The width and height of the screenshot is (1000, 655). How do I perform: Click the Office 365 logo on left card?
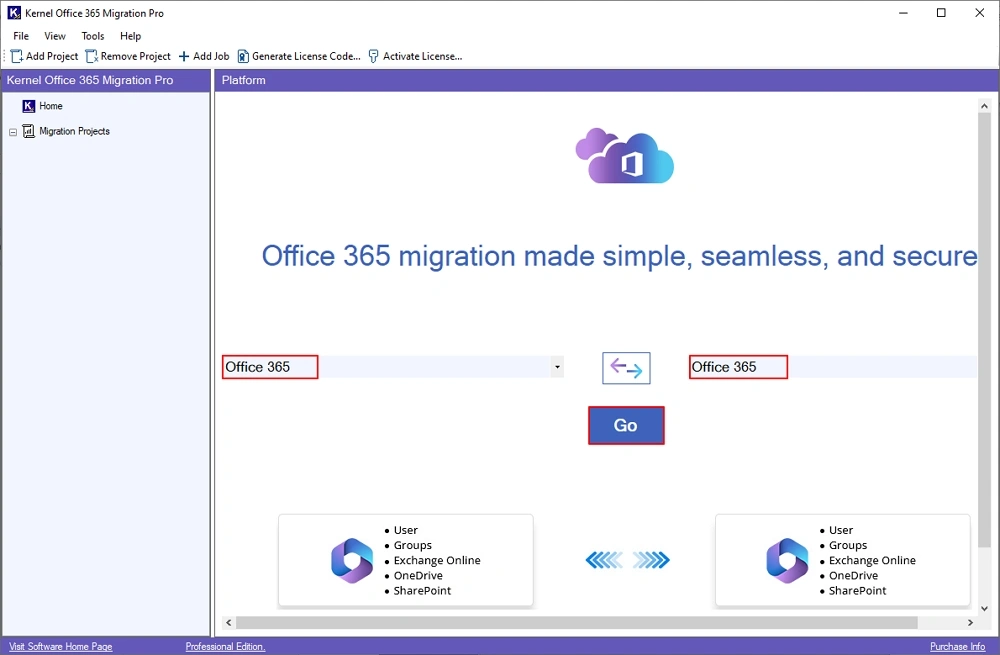point(351,560)
